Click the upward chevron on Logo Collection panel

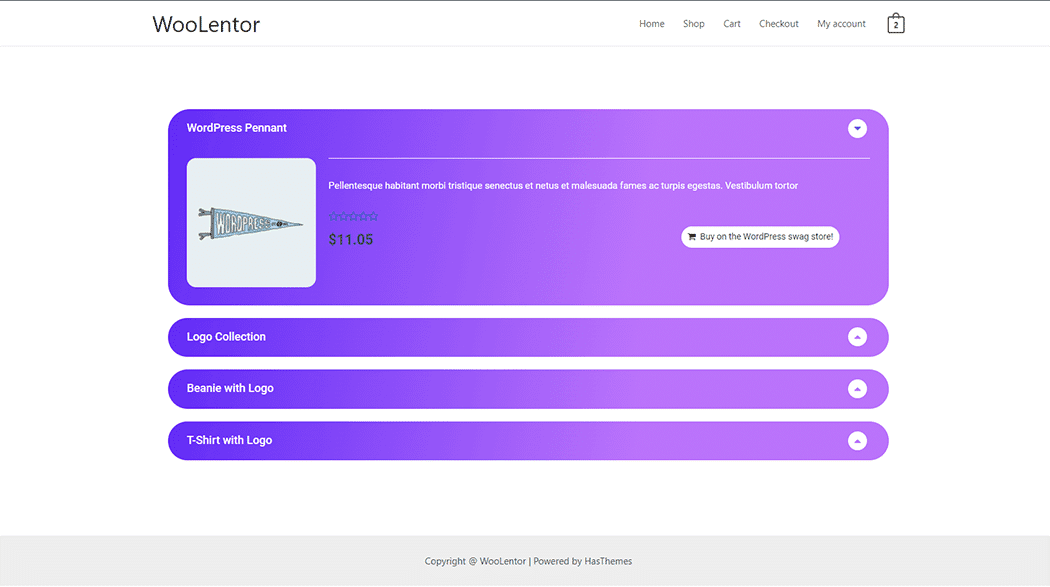(857, 337)
